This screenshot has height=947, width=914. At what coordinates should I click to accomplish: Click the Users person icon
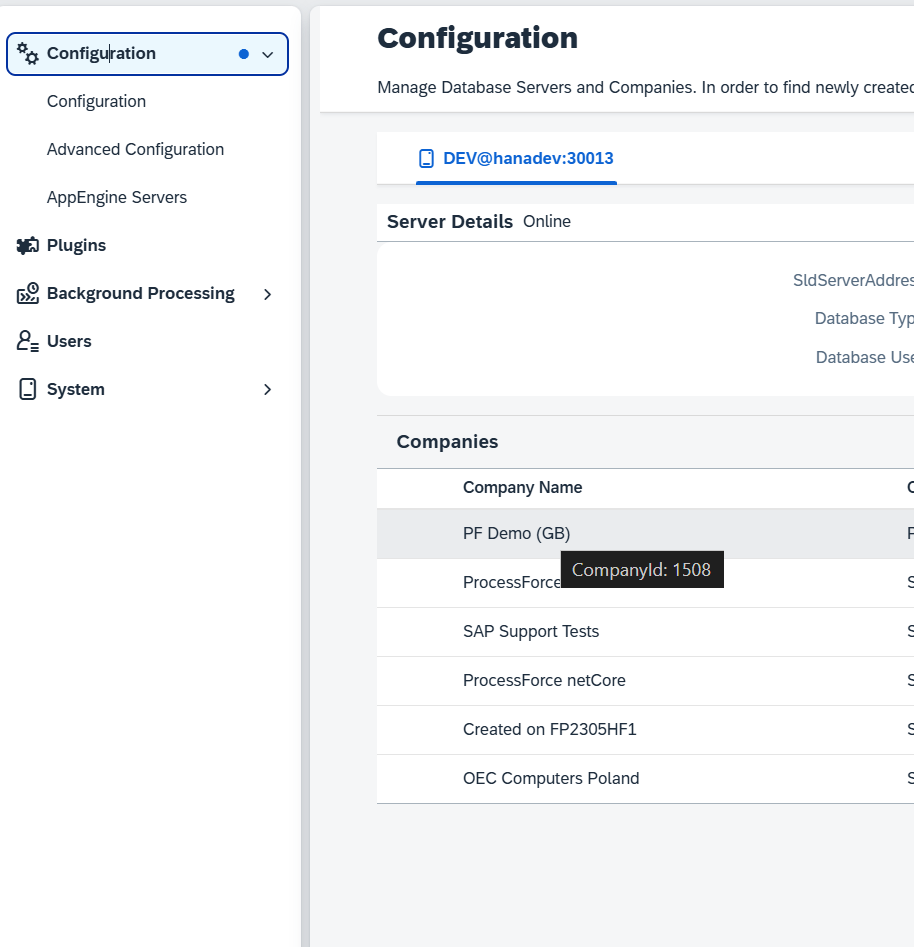click(28, 342)
